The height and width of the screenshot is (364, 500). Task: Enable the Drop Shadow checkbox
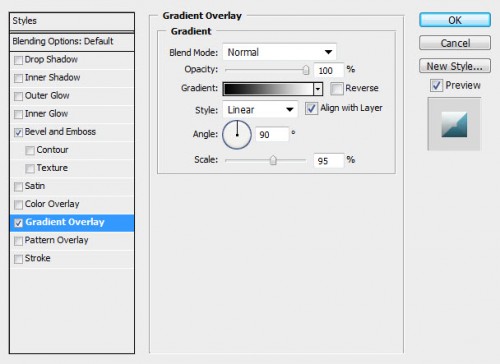coord(18,60)
